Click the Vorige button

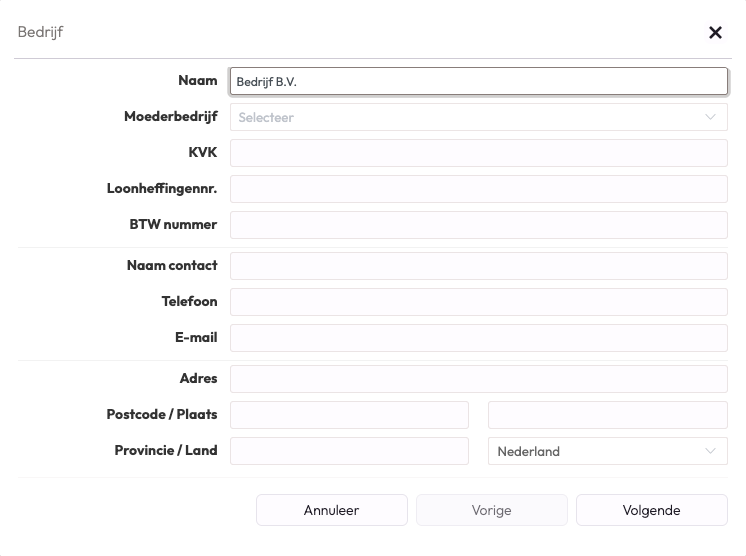[x=491, y=510]
